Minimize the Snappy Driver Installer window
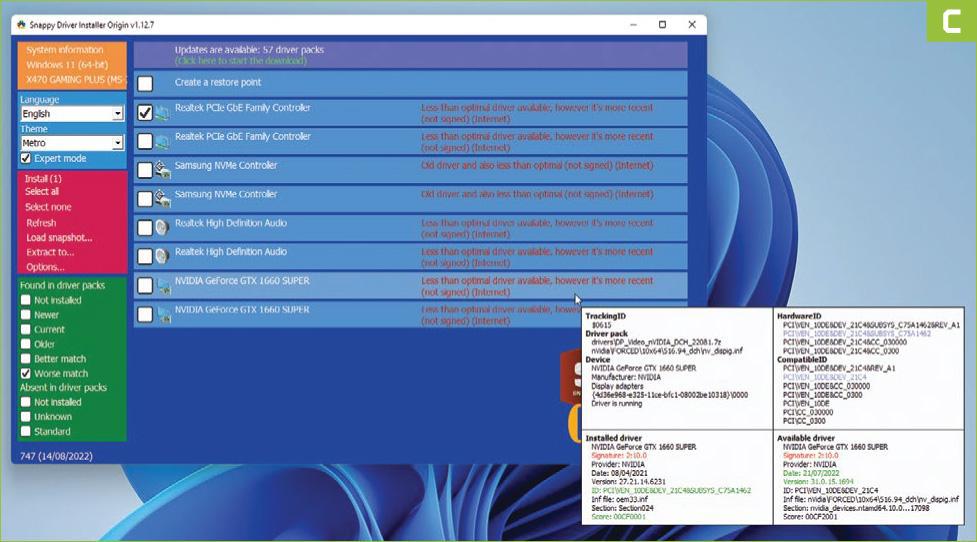Image resolution: width=977 pixels, height=542 pixels. pyautogui.click(x=633, y=25)
